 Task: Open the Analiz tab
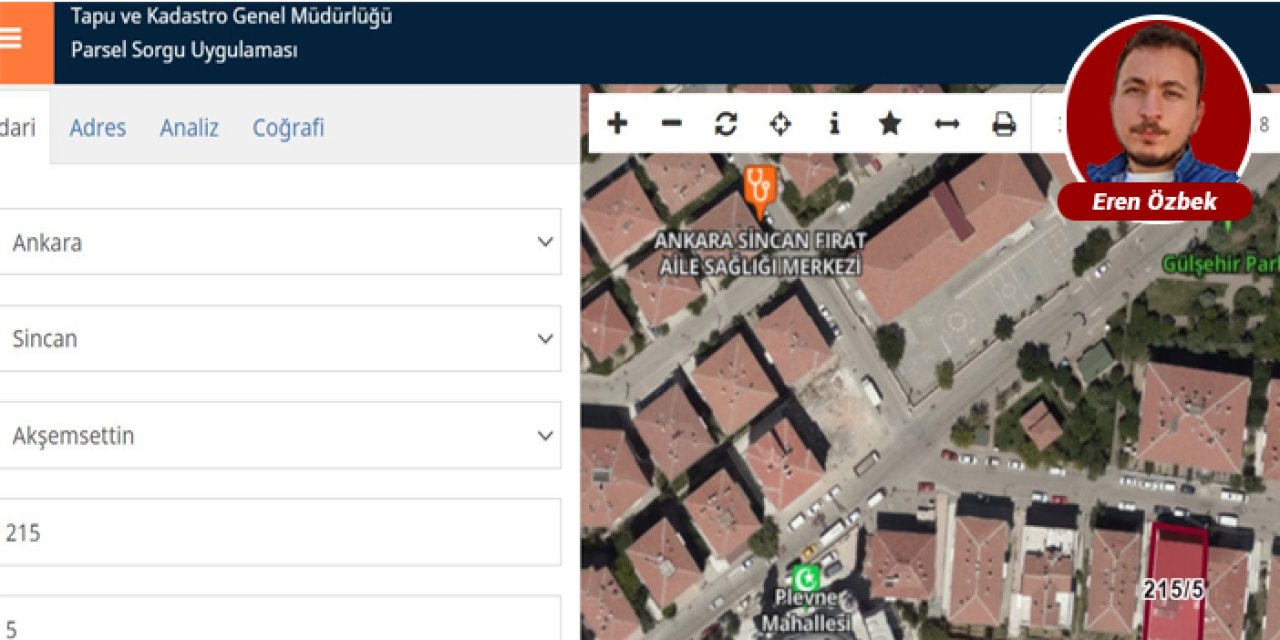click(x=189, y=128)
